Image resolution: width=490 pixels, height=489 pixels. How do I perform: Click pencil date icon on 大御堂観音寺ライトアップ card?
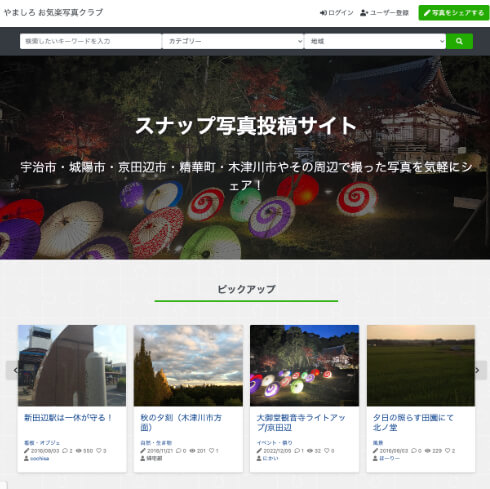tap(259, 451)
